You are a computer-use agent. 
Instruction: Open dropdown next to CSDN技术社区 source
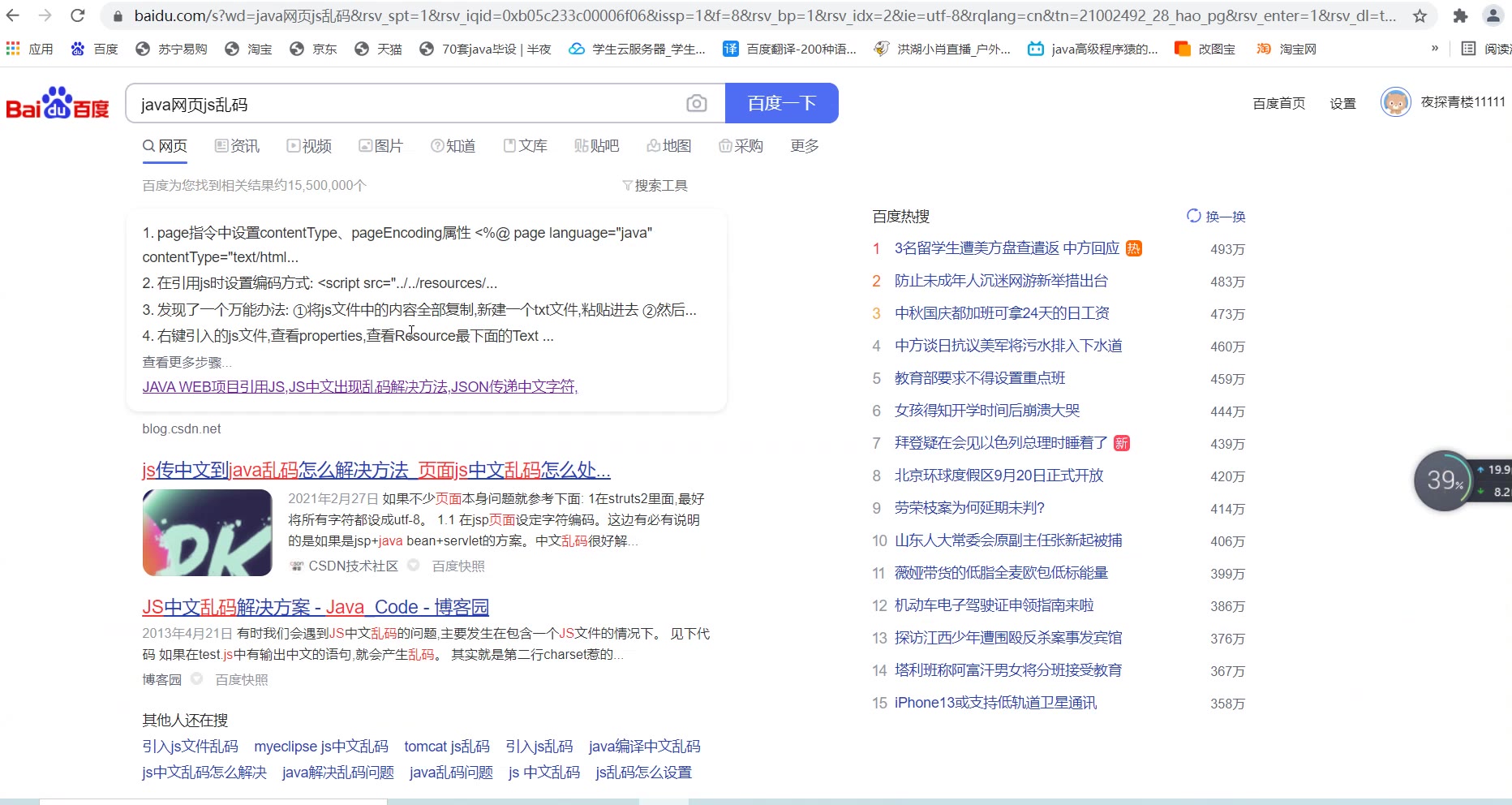click(x=413, y=565)
